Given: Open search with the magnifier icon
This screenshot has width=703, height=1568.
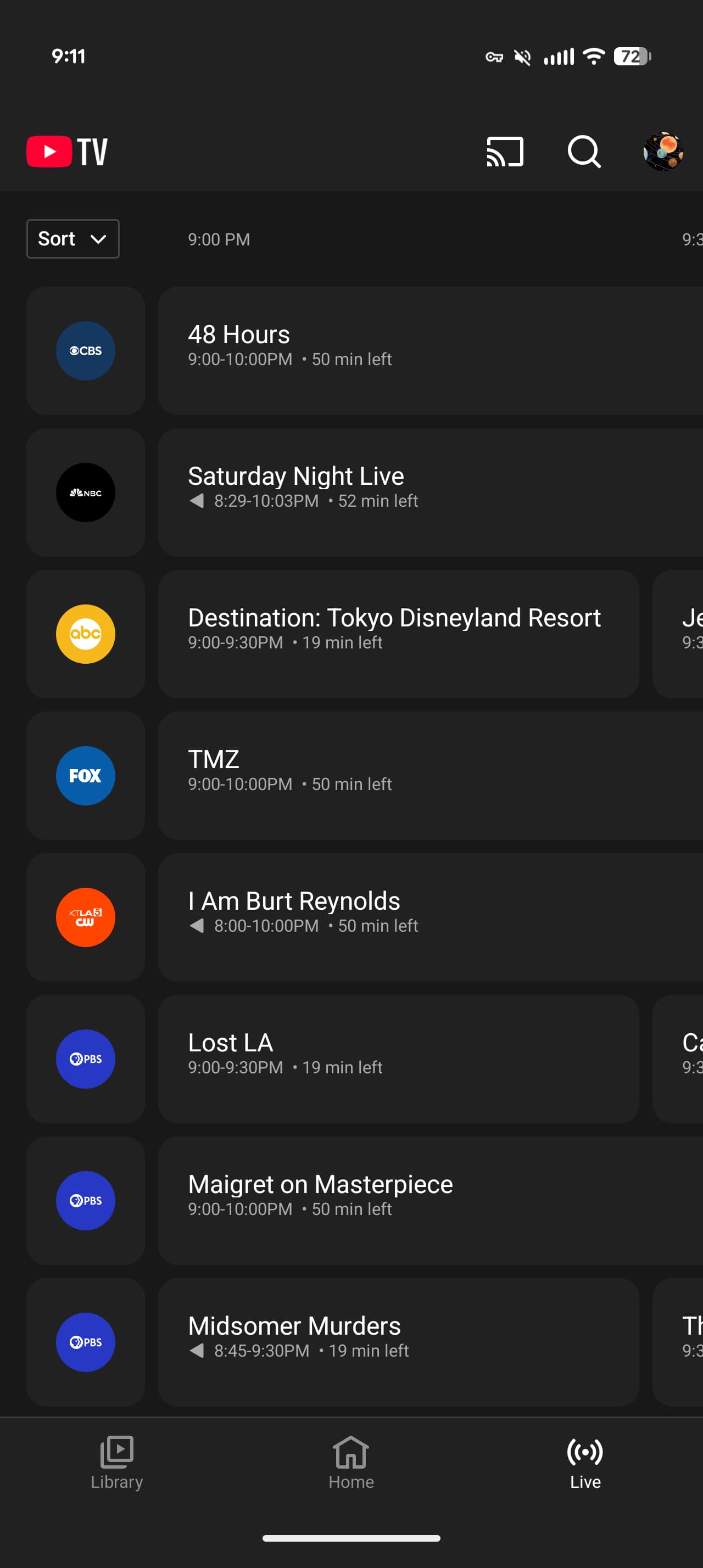Looking at the screenshot, I should tap(584, 152).
